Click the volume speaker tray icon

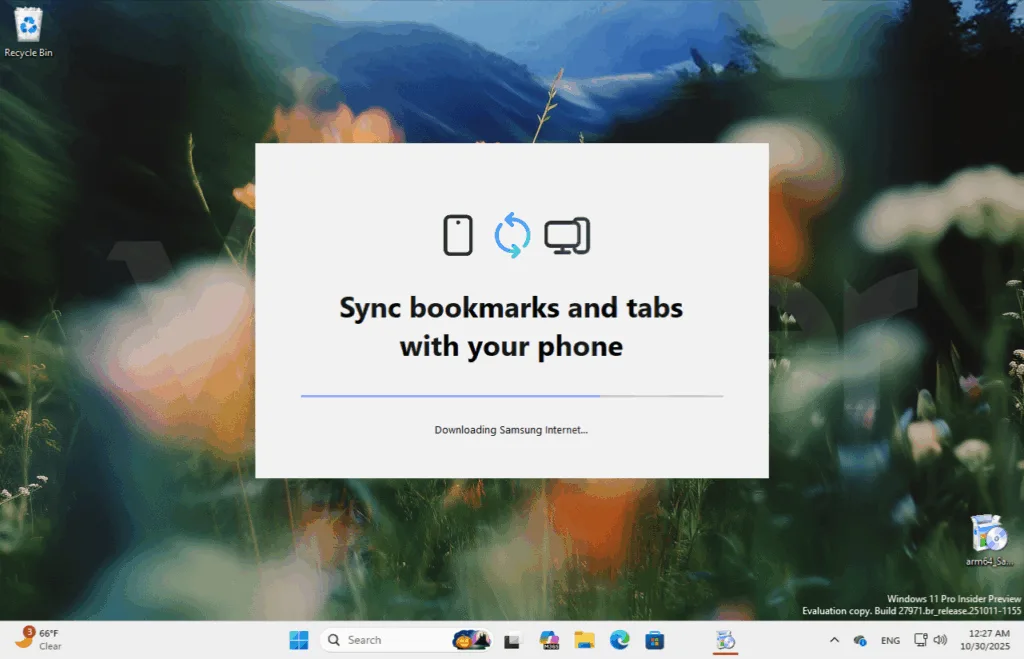940,640
